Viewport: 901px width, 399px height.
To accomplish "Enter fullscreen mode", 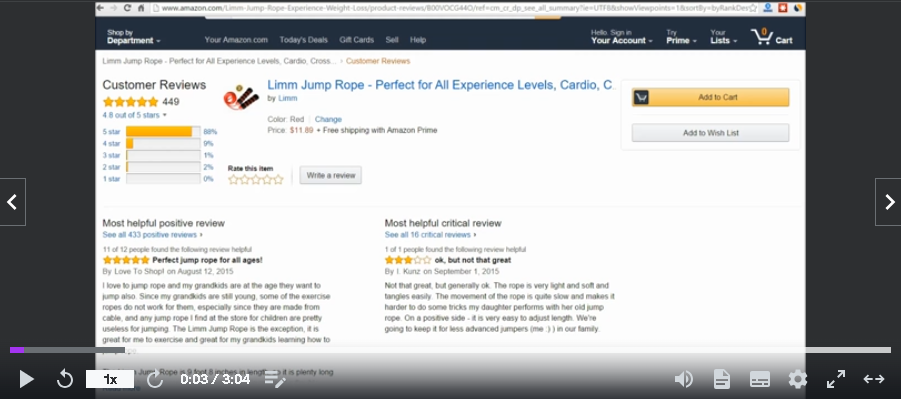I will pos(835,379).
